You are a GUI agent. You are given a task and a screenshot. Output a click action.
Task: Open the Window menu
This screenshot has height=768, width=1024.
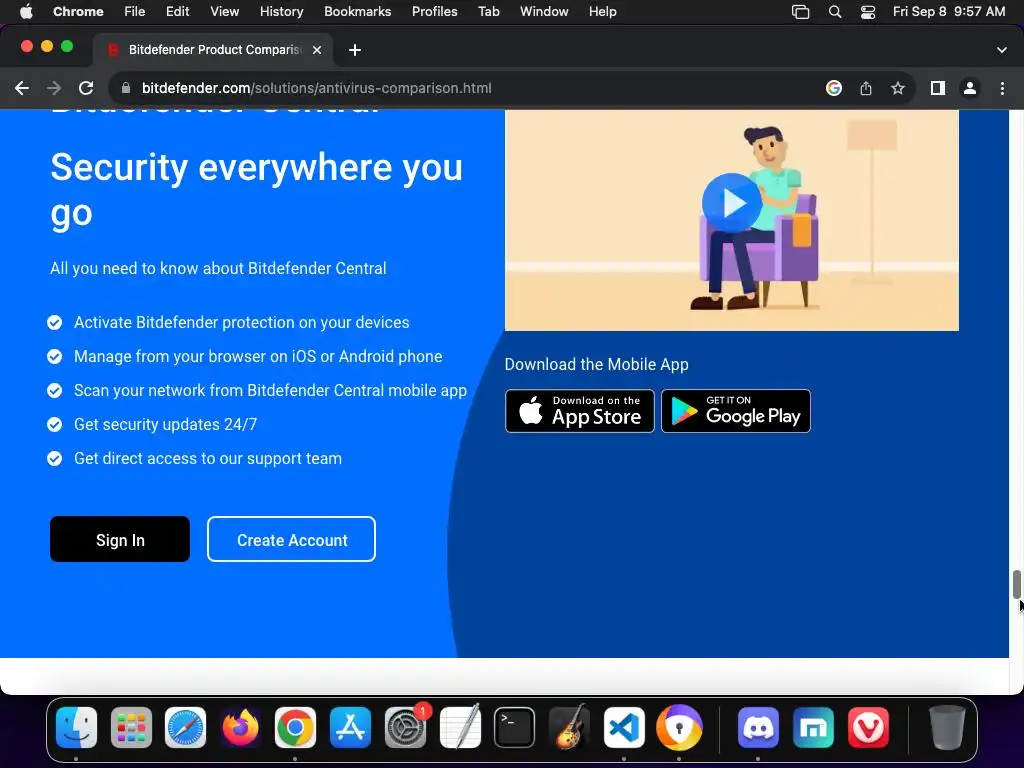pos(544,12)
